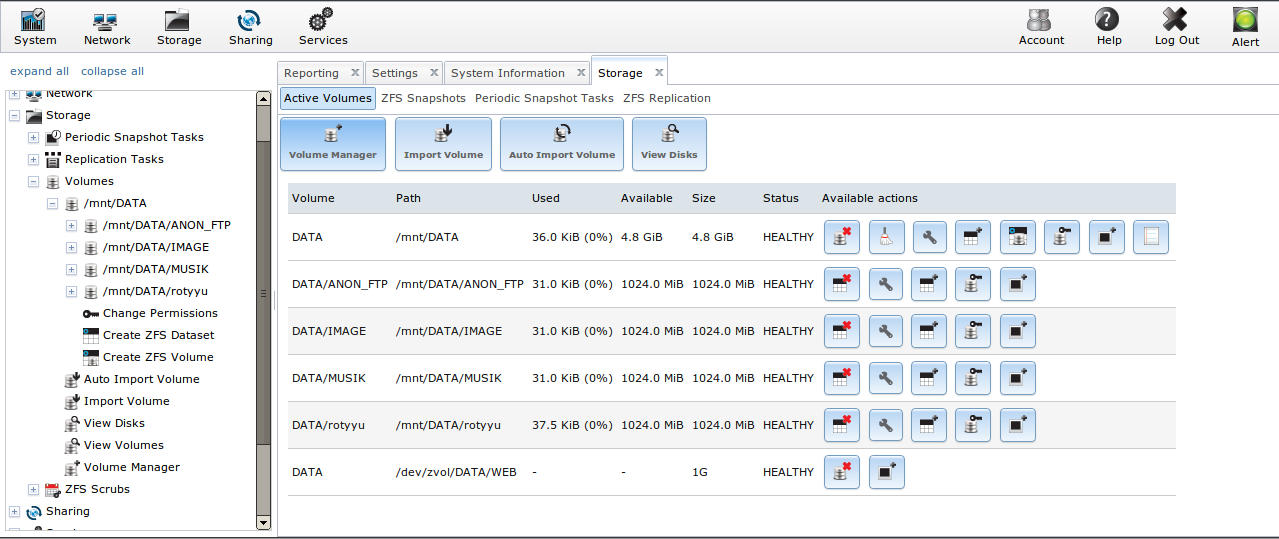Switch to the System Information tab
The width and height of the screenshot is (1279, 539).
click(508, 73)
